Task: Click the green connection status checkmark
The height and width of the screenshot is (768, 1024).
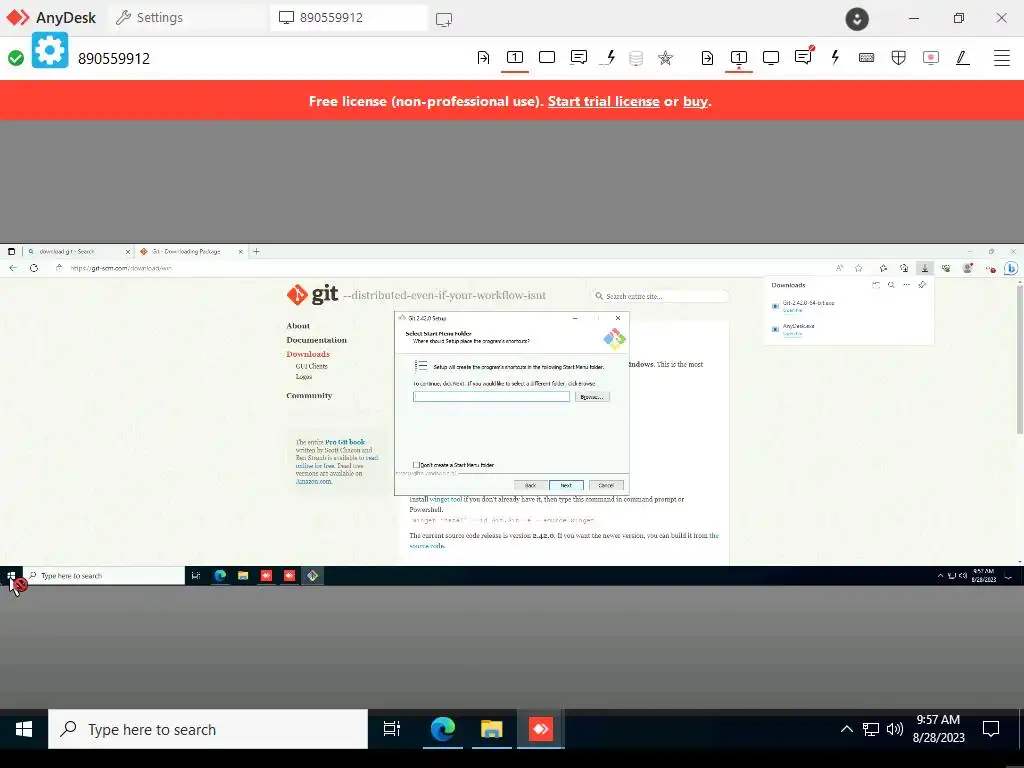Action: 16,58
